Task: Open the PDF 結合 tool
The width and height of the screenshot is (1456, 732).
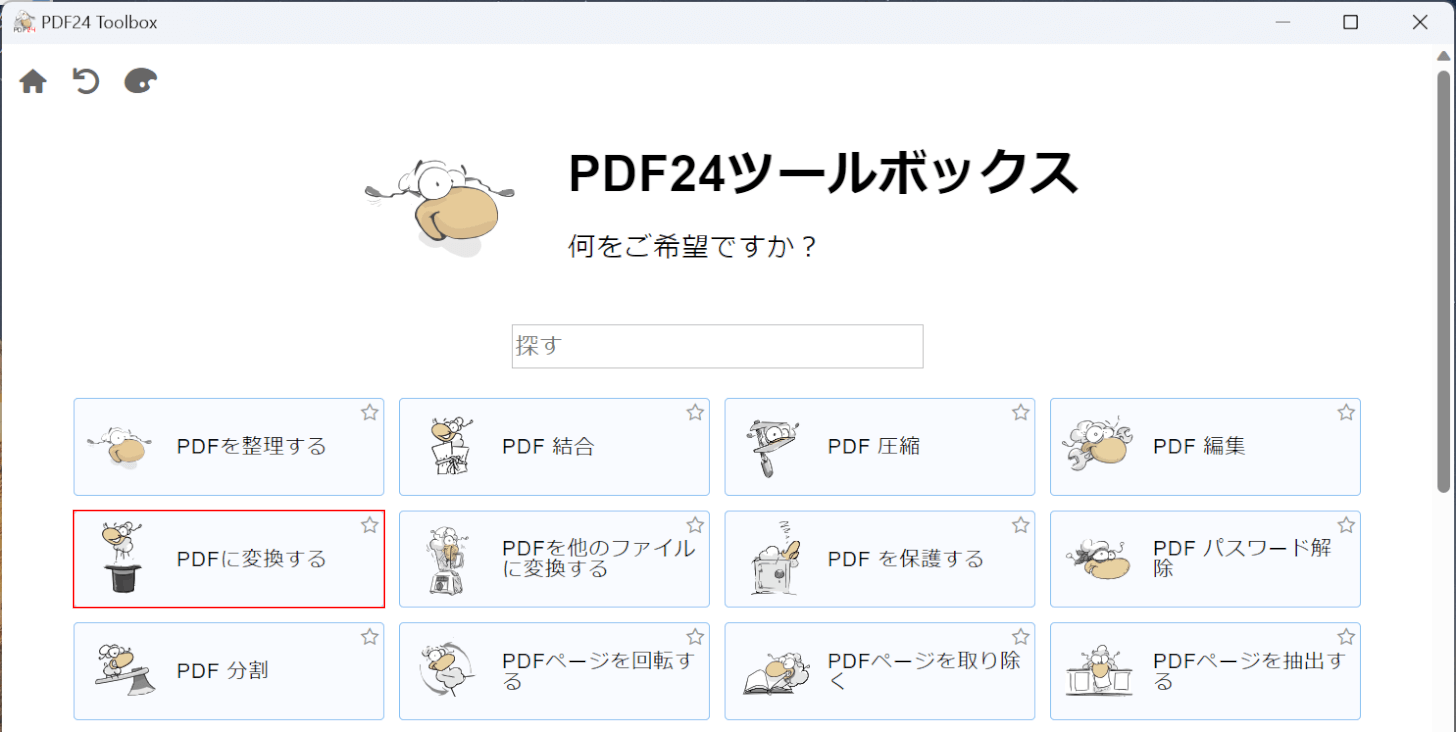Action: click(554, 447)
